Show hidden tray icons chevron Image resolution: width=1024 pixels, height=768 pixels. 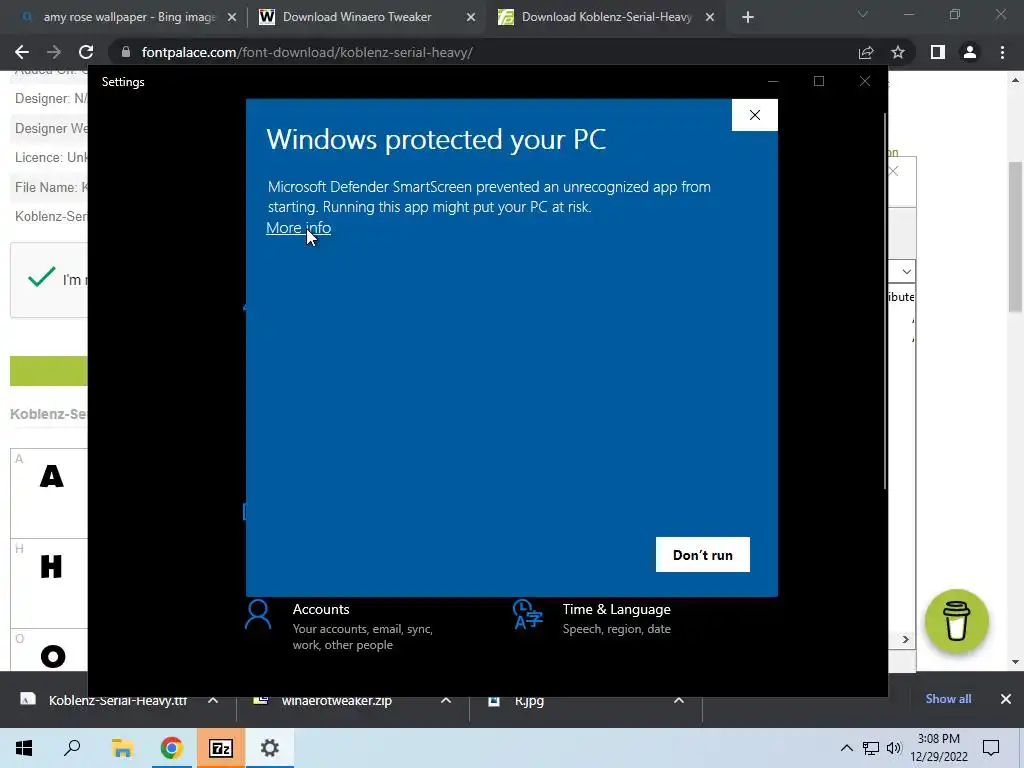point(846,748)
